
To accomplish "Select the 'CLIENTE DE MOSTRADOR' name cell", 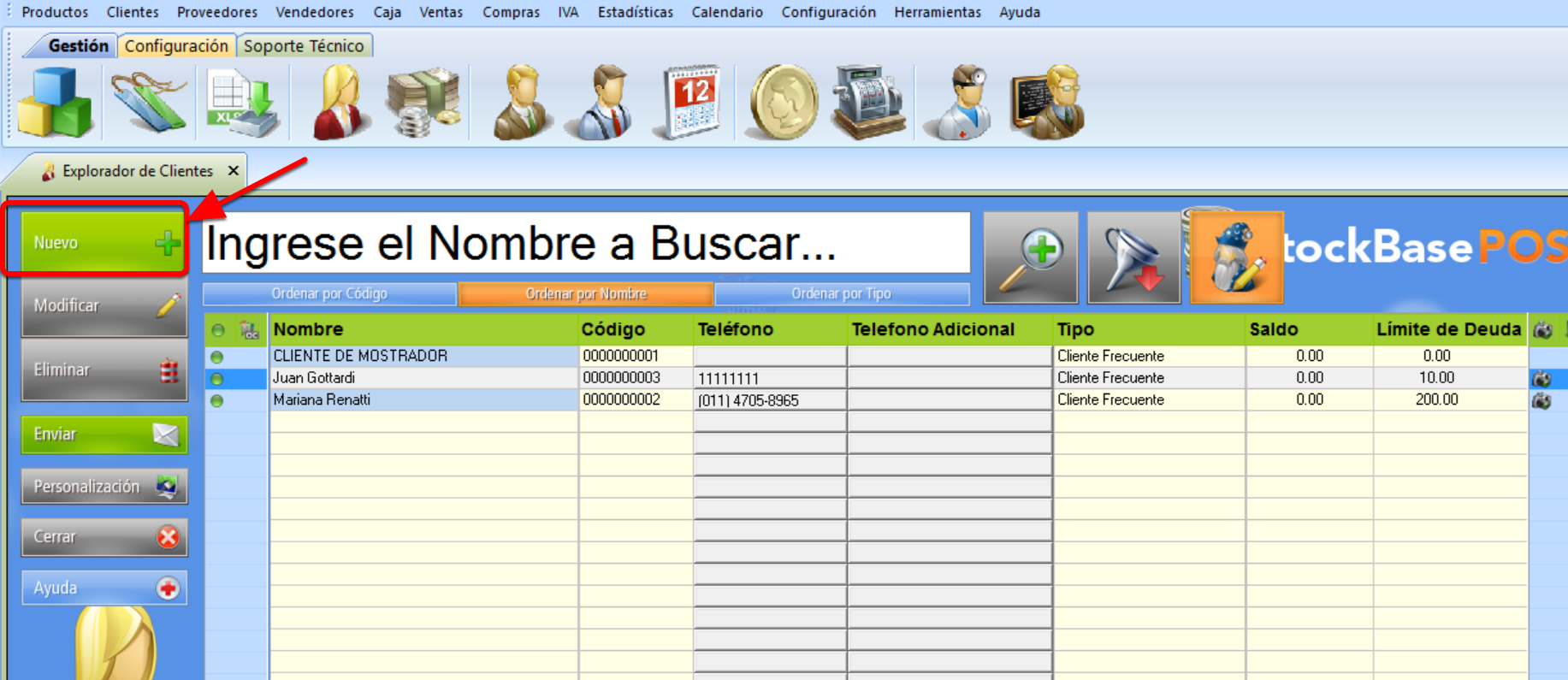I will click(x=423, y=356).
